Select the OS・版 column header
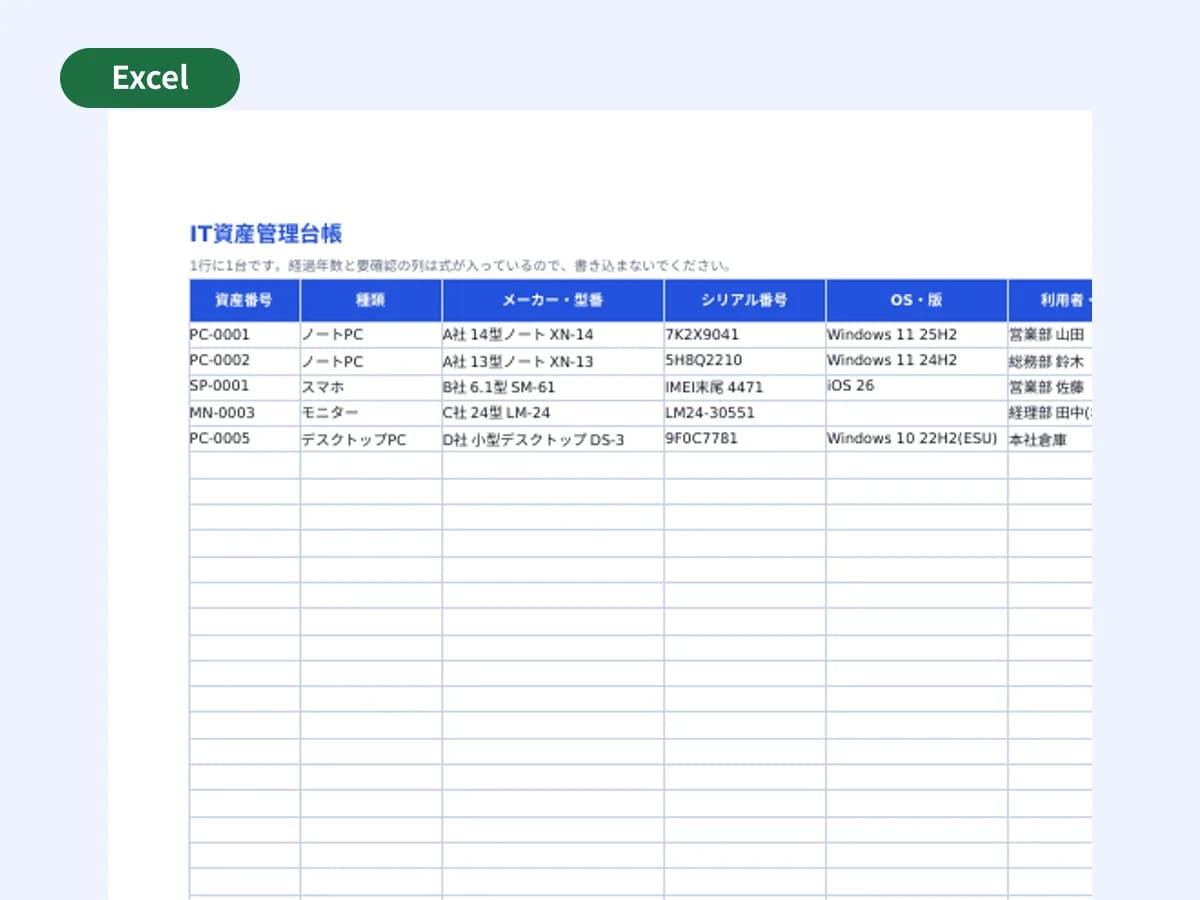 (x=917, y=300)
